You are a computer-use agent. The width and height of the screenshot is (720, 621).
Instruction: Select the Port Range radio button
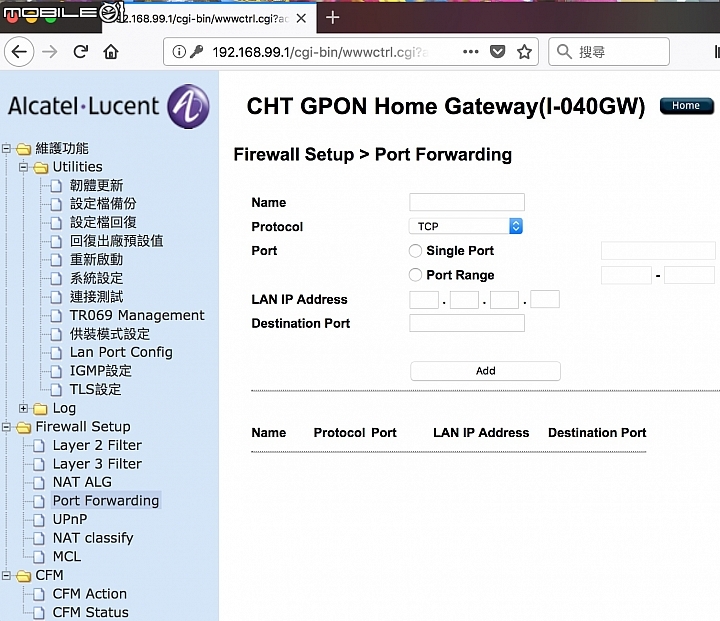coord(415,275)
